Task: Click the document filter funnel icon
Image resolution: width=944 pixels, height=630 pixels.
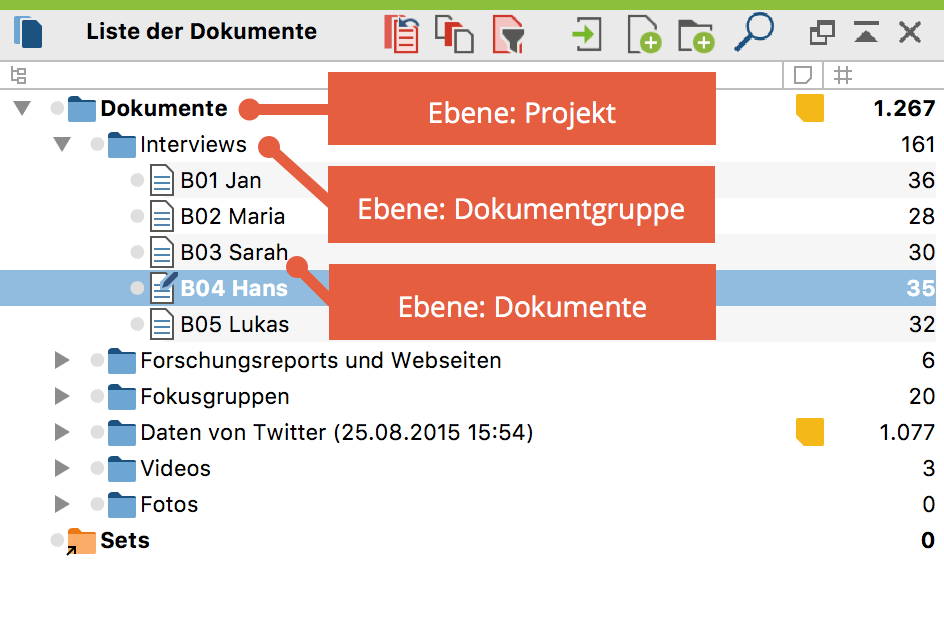Action: coord(508,34)
